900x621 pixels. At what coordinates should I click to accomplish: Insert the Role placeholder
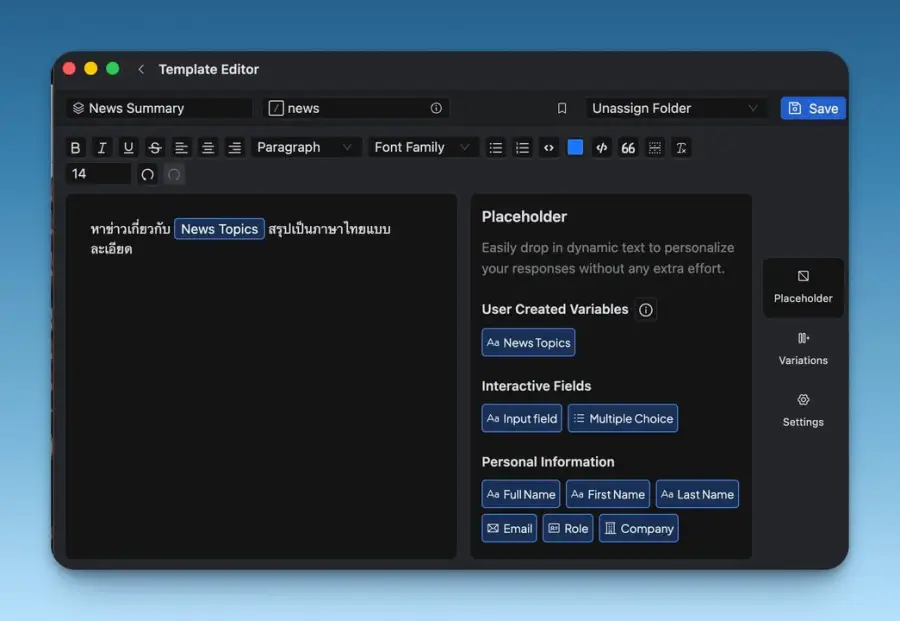point(568,529)
